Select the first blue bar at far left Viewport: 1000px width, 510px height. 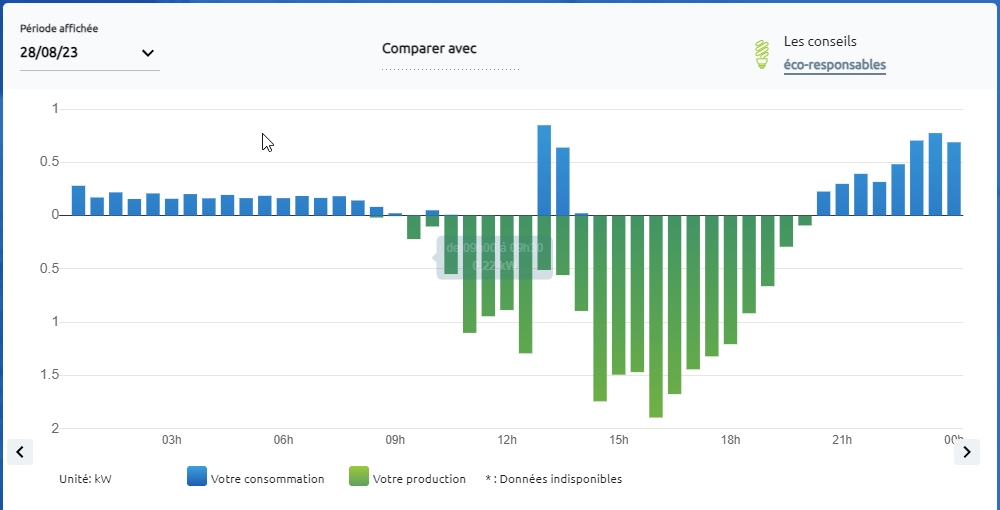coord(78,200)
